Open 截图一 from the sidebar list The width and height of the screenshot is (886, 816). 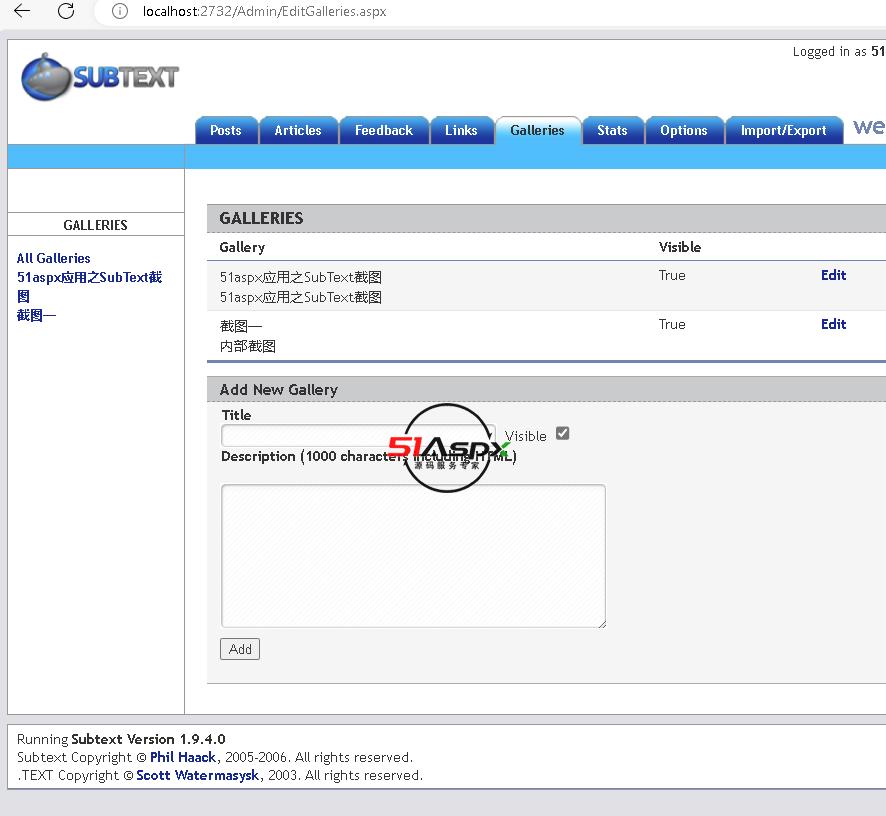(36, 315)
